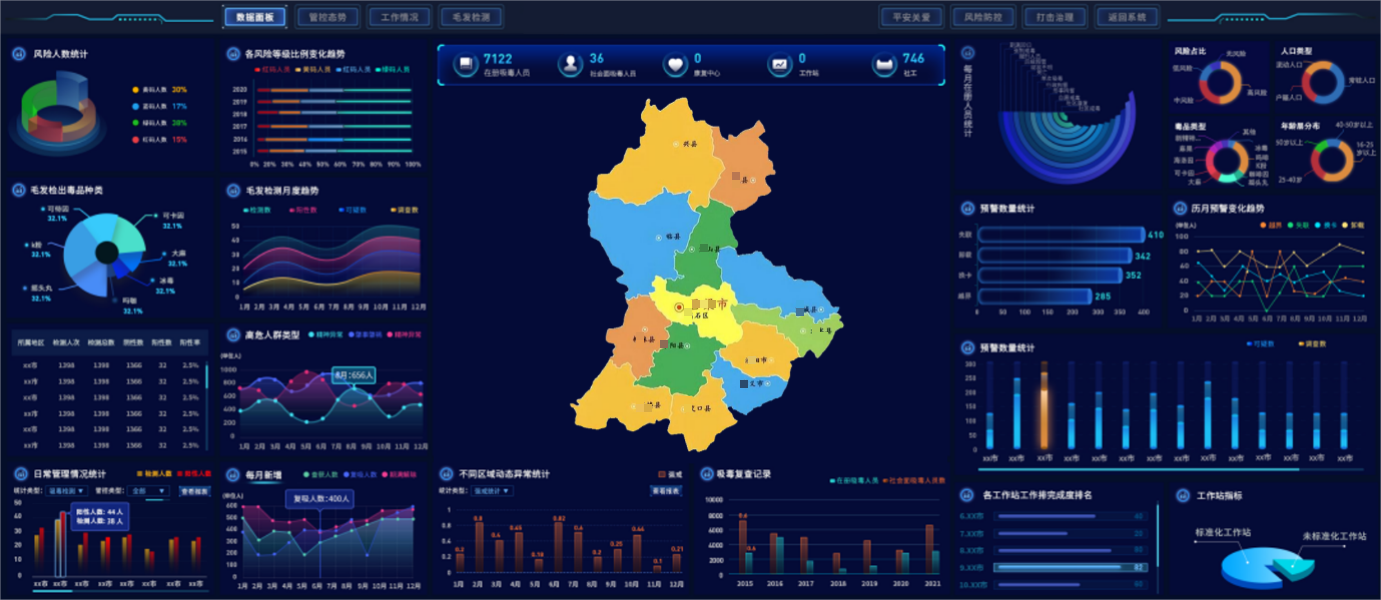Click the heart icon for 康复中心

coord(676,65)
